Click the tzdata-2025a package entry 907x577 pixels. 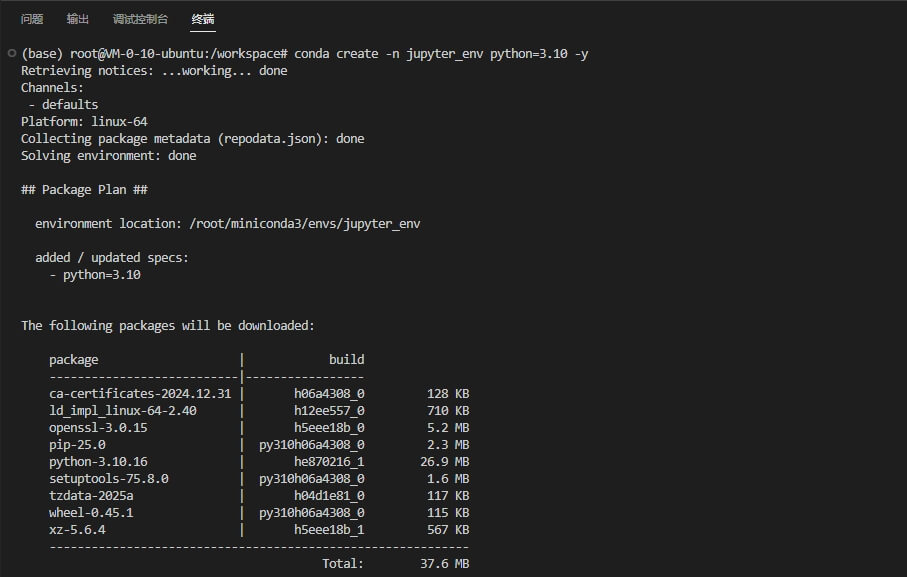[x=91, y=496]
